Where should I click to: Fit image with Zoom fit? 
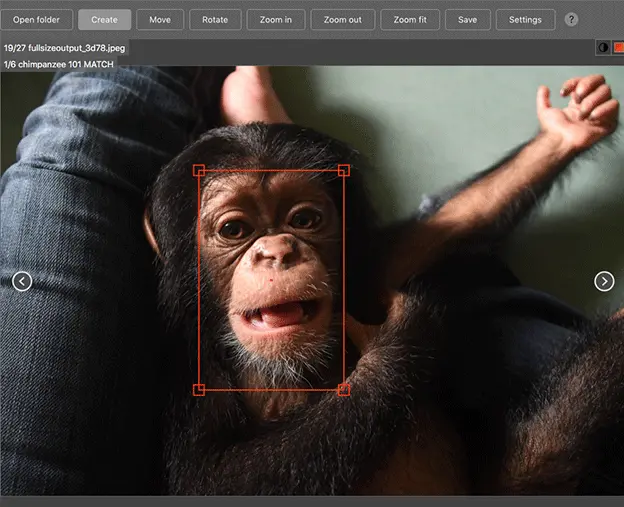[x=410, y=20]
